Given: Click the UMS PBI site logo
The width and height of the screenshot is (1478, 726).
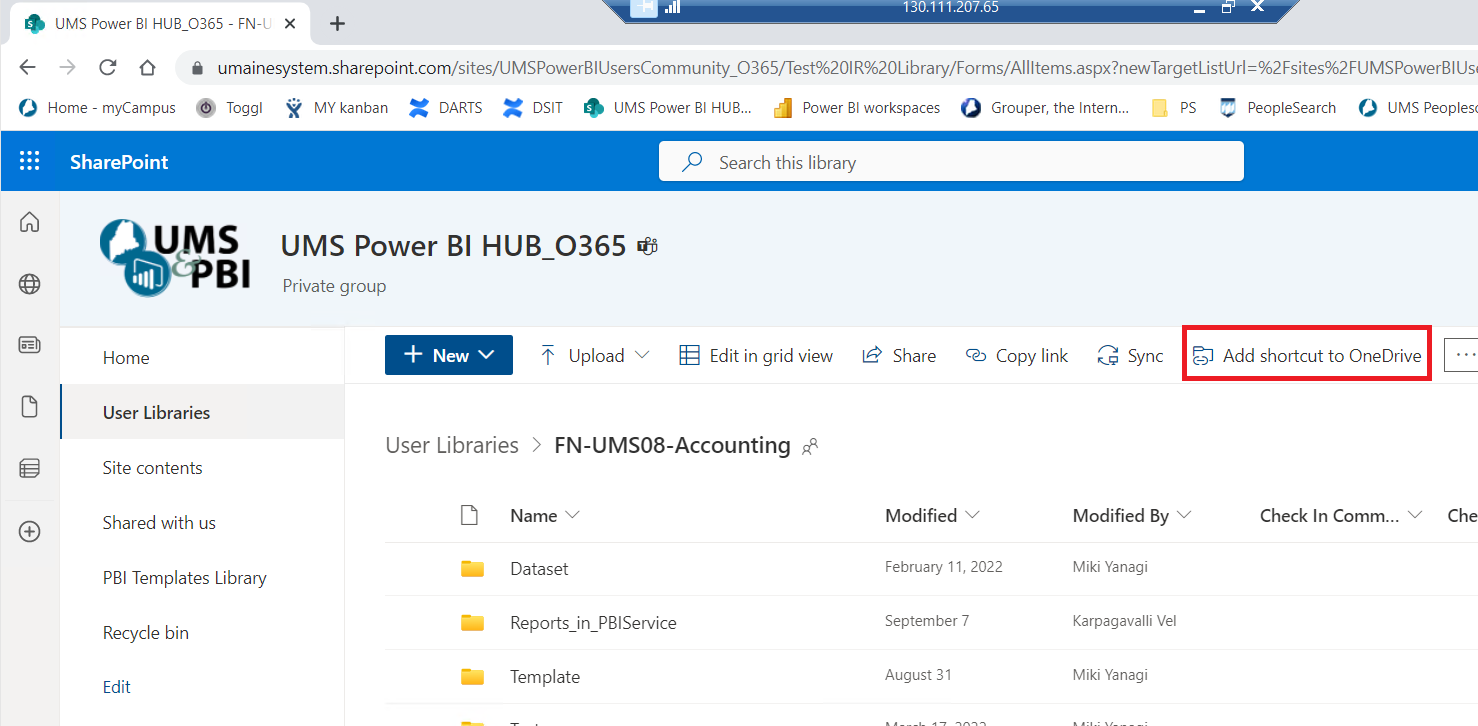Looking at the screenshot, I should (x=176, y=260).
